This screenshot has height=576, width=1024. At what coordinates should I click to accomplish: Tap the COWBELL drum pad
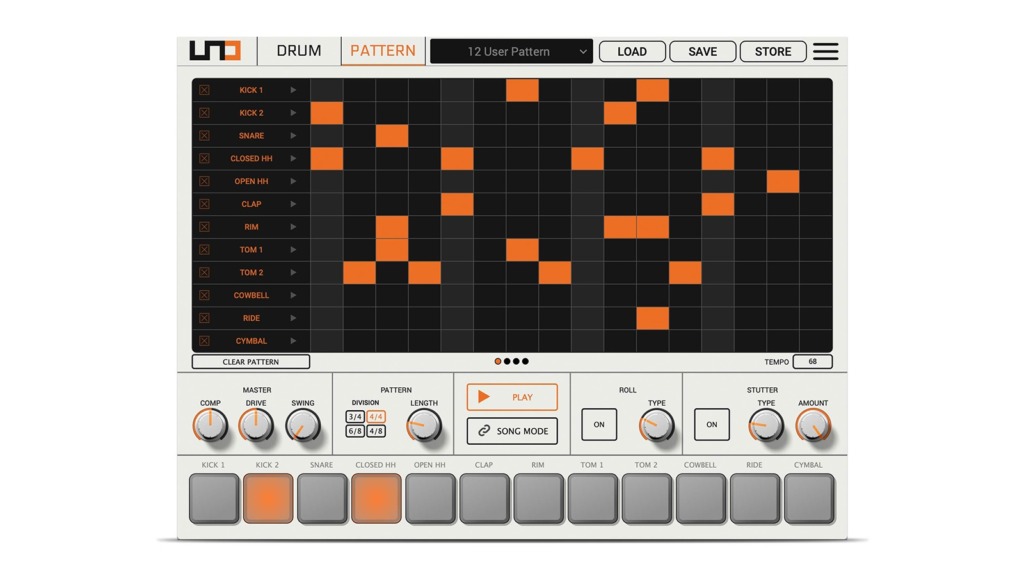tap(701, 499)
